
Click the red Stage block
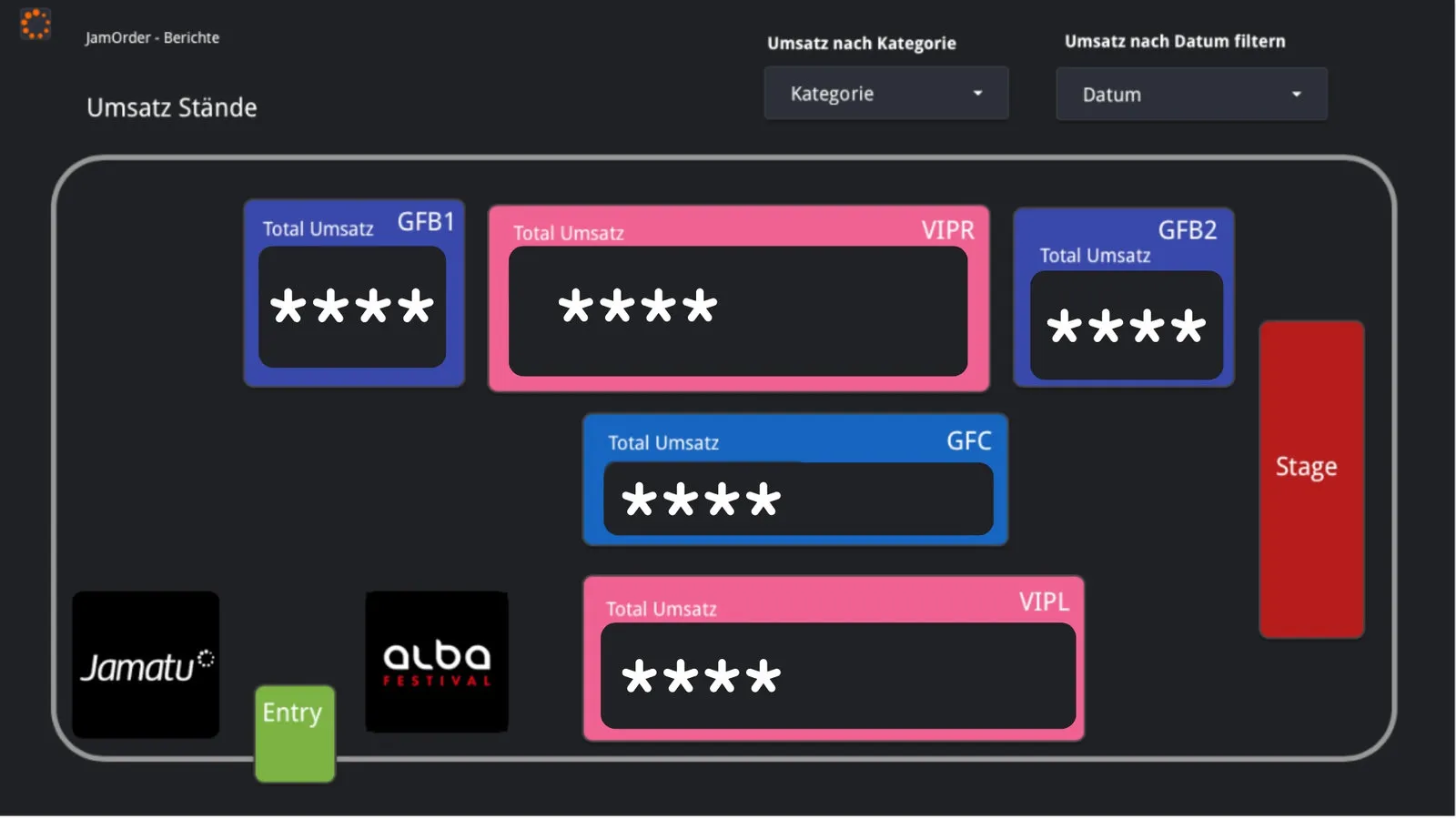click(x=1311, y=479)
